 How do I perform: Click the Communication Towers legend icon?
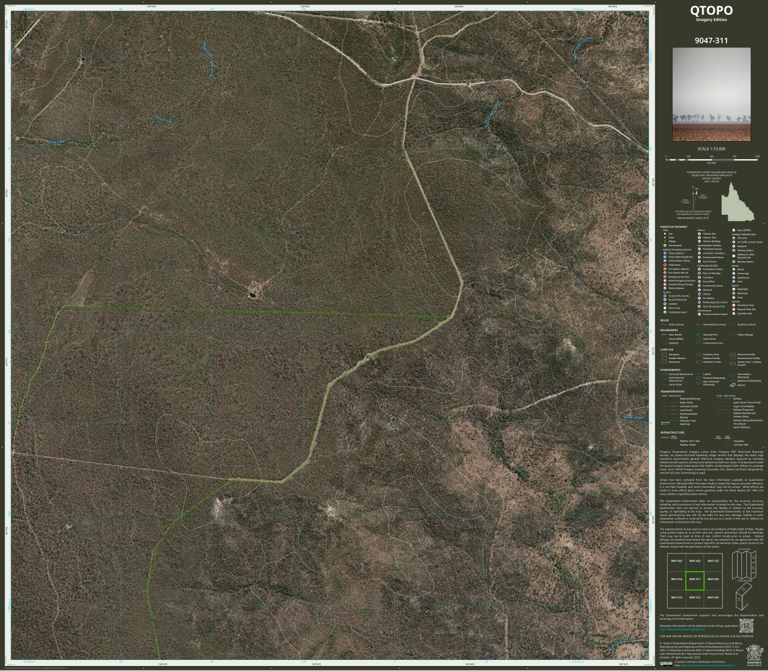tap(699, 314)
